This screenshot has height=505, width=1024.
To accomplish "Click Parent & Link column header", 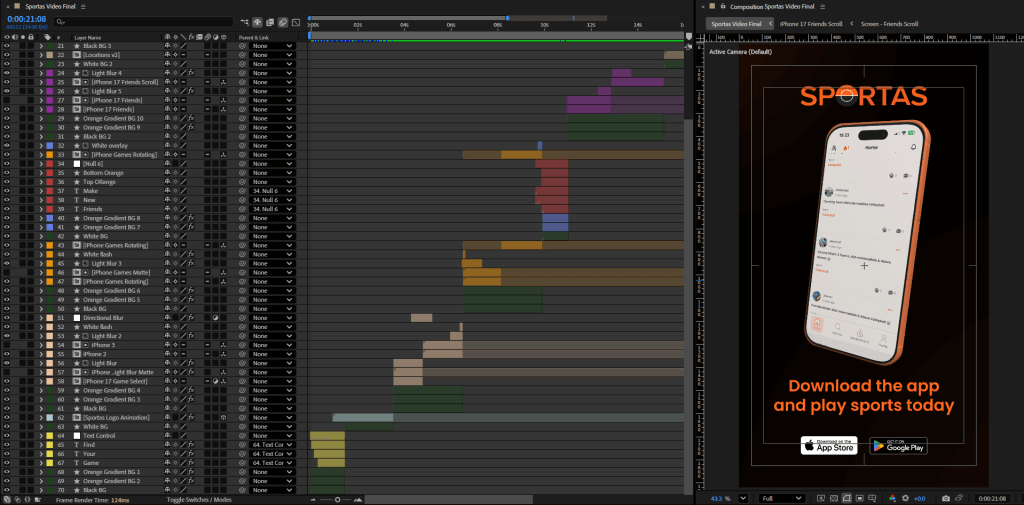I will pos(253,38).
